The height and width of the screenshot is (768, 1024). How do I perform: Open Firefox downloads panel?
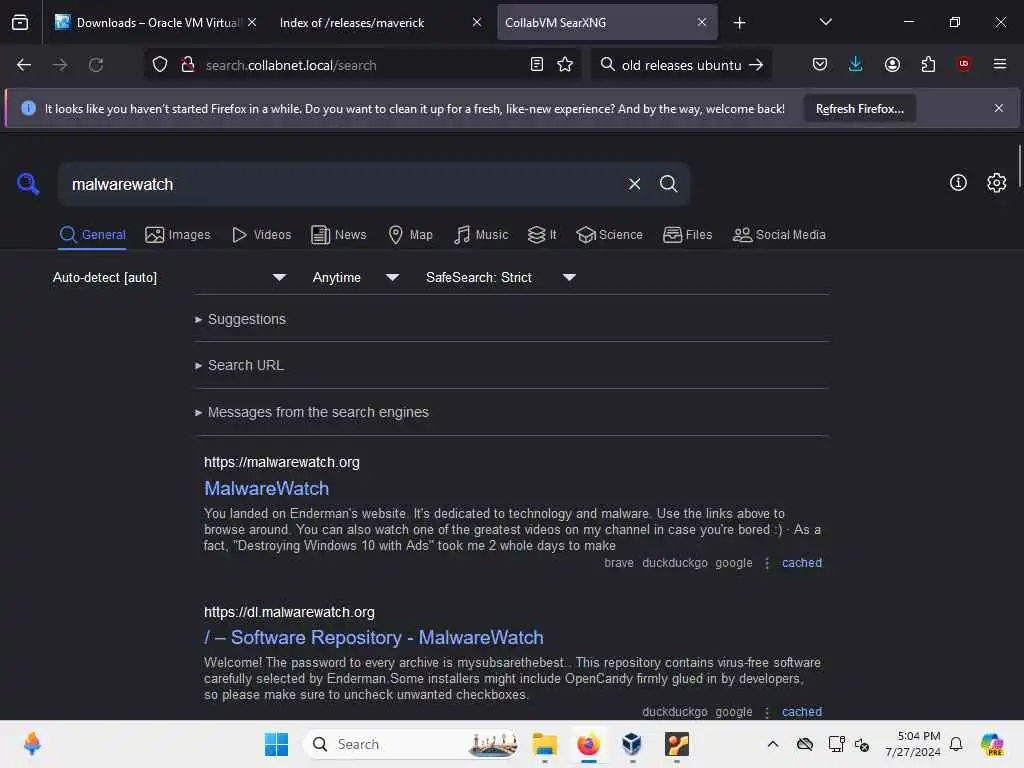click(x=856, y=65)
